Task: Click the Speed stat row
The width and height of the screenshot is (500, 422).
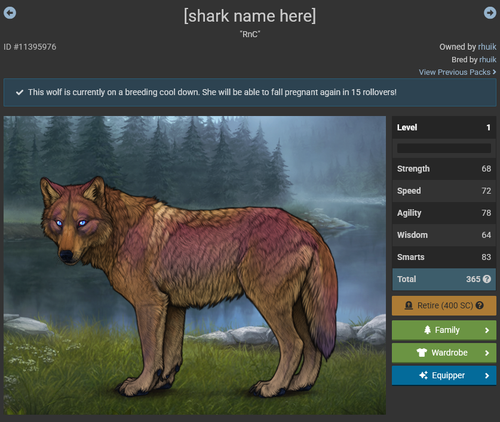Action: coord(444,191)
